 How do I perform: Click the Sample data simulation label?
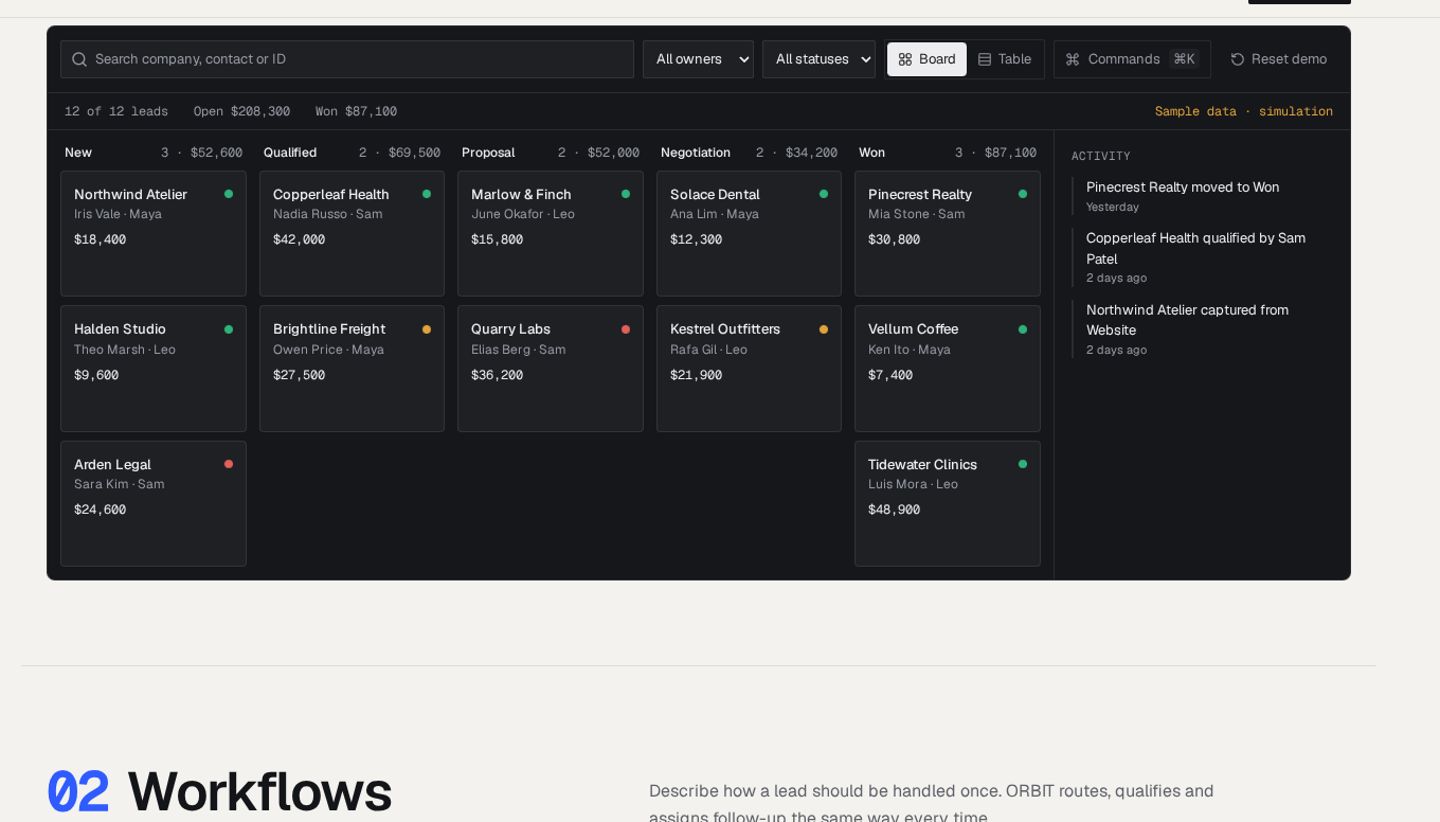pos(1244,111)
